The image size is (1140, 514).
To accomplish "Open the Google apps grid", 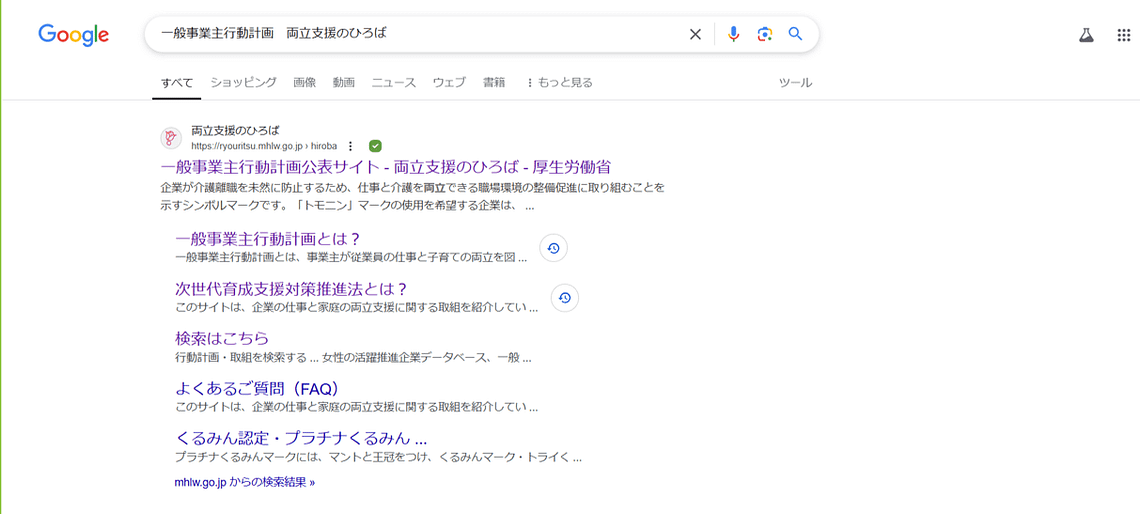I will tap(1123, 35).
